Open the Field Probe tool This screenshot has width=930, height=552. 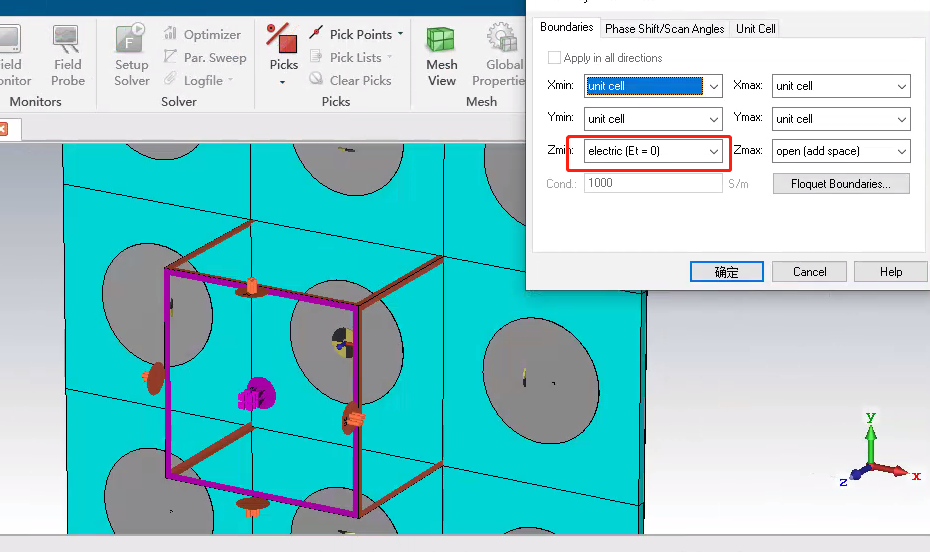click(67, 56)
